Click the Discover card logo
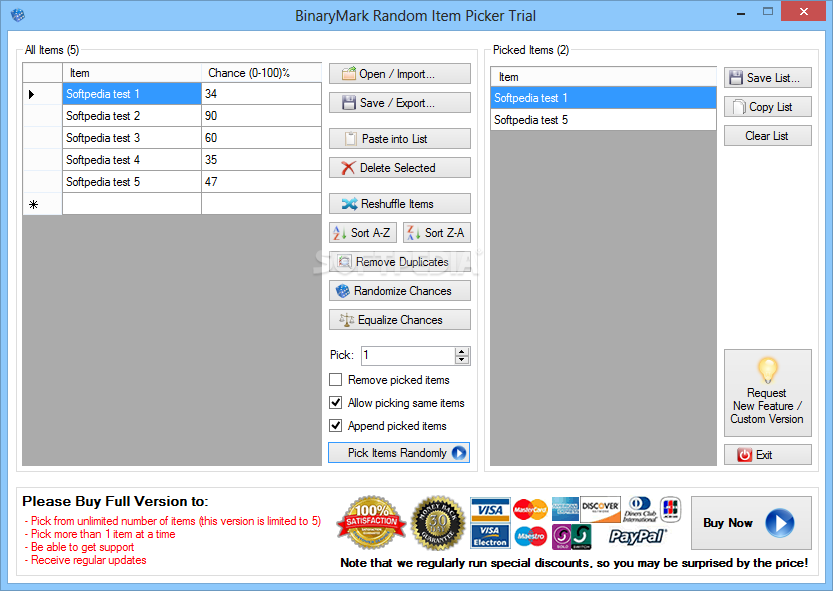 coord(600,510)
